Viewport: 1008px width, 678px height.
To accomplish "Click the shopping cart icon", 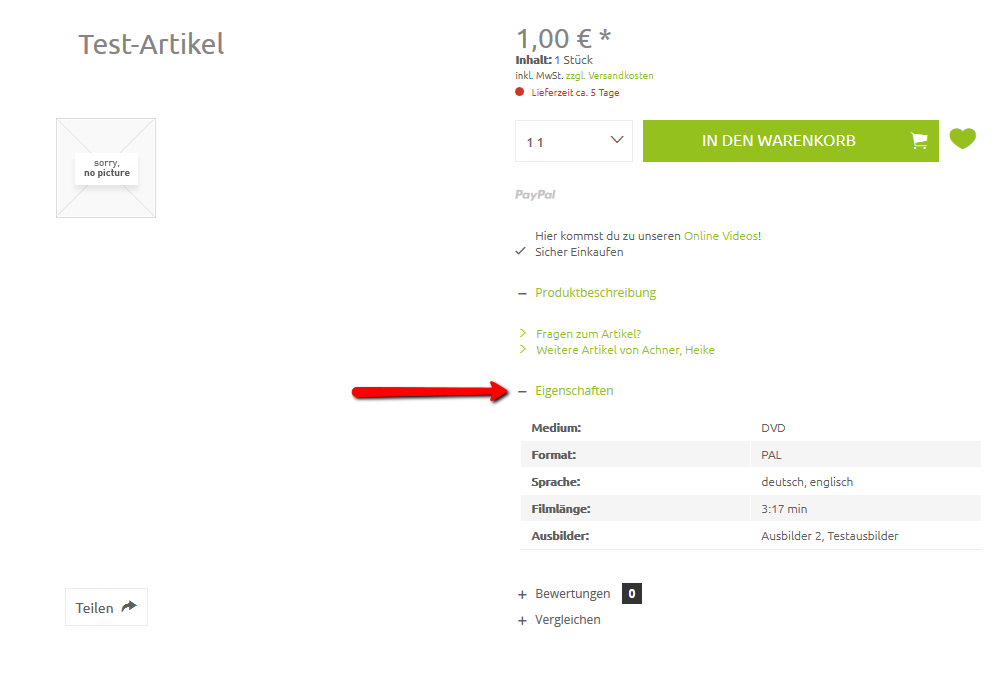I will tap(918, 141).
